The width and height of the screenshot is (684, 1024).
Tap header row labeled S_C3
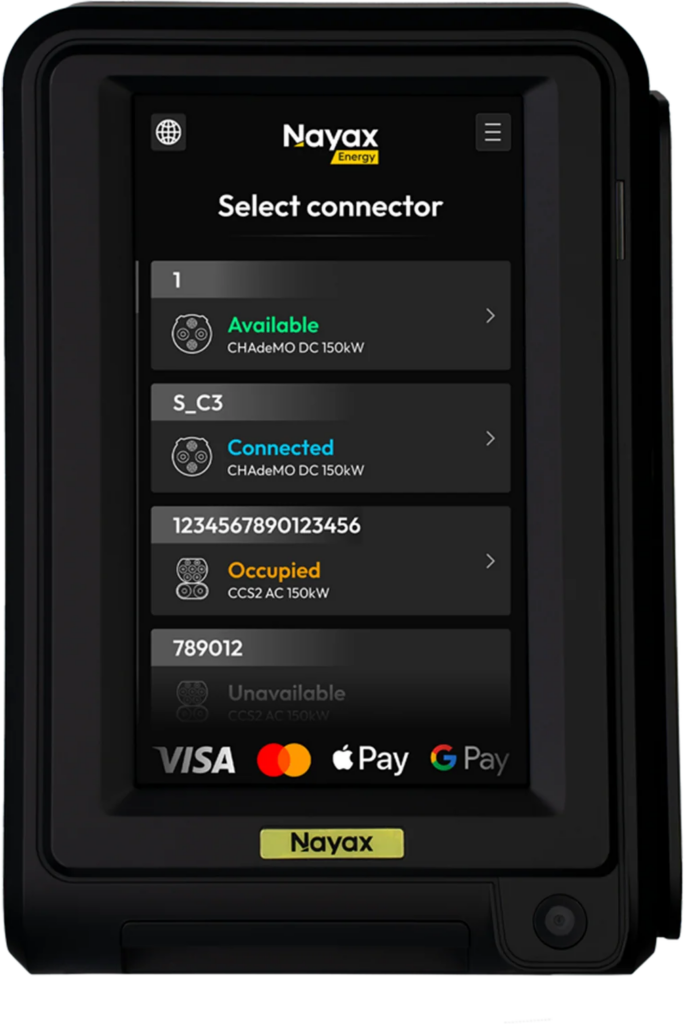tap(331, 402)
